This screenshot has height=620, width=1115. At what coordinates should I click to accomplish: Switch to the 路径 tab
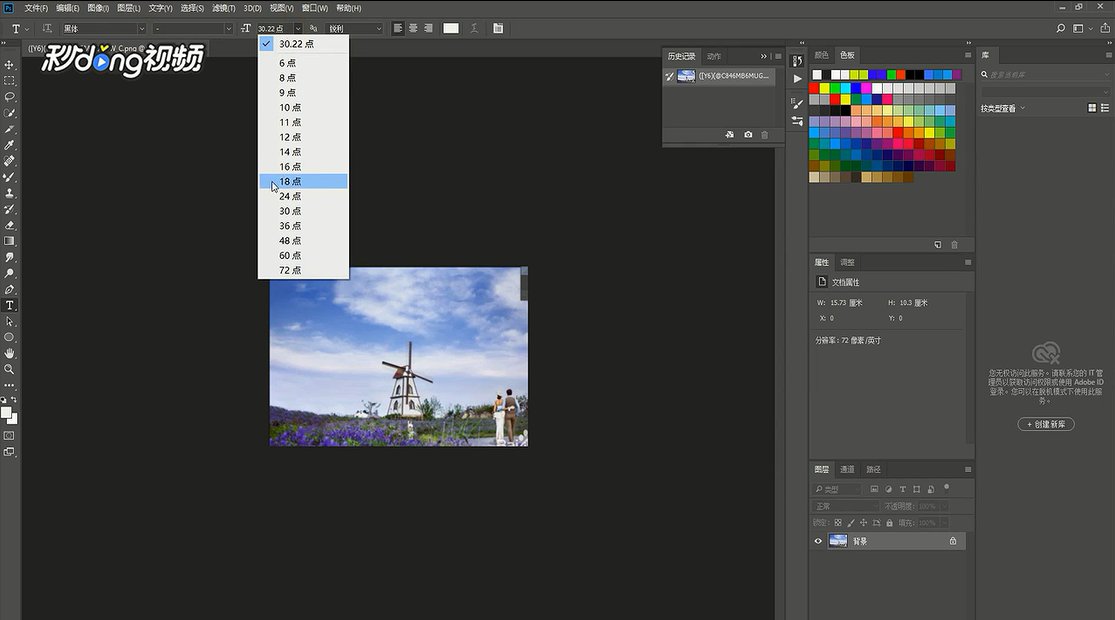(873, 469)
